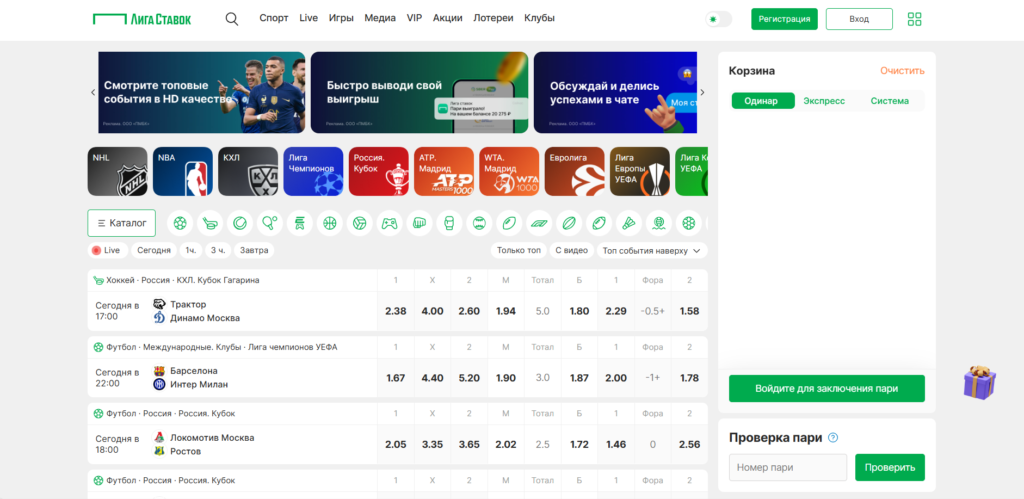Select the baseball sport icon
The image size is (1024, 499).
(x=479, y=223)
